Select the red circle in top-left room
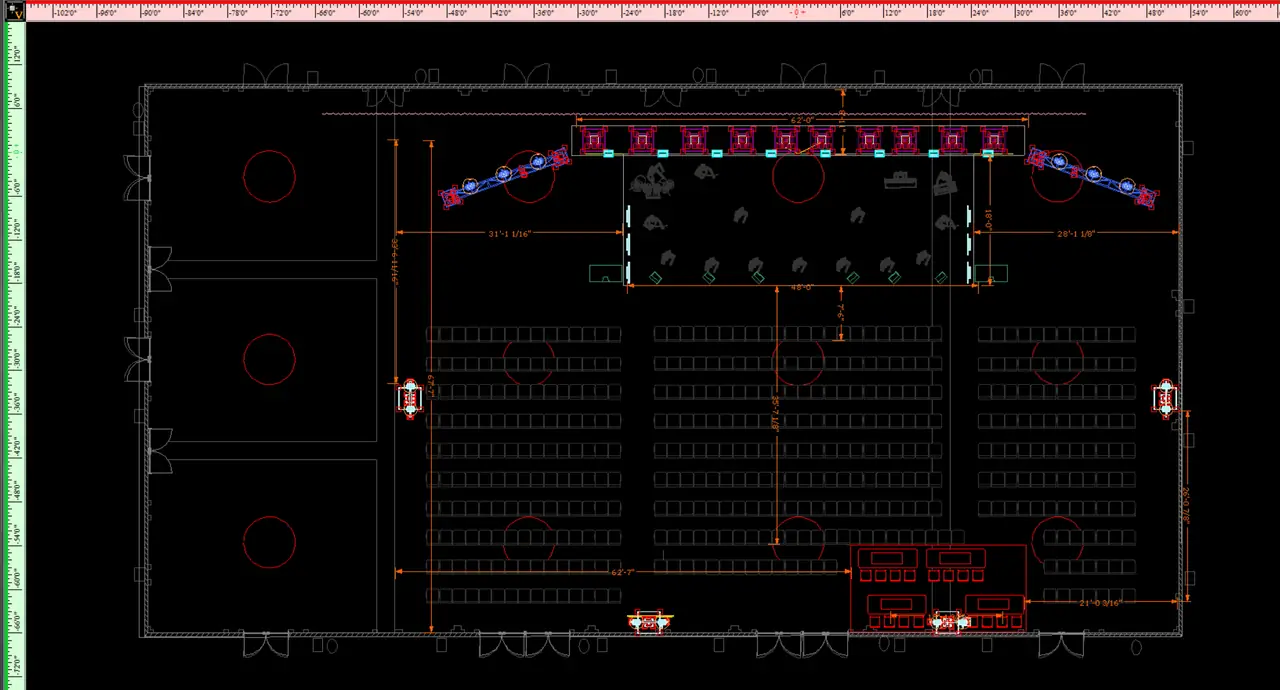 click(269, 177)
